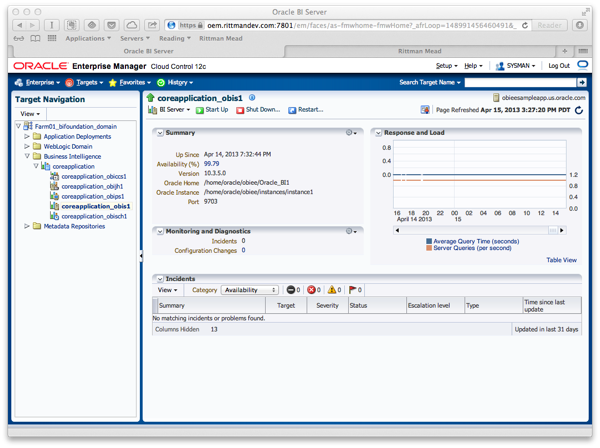Viewport: 600px width, 448px height.
Task: Open obieesampleapp.us.oracle.com host link
Action: pos(543,98)
